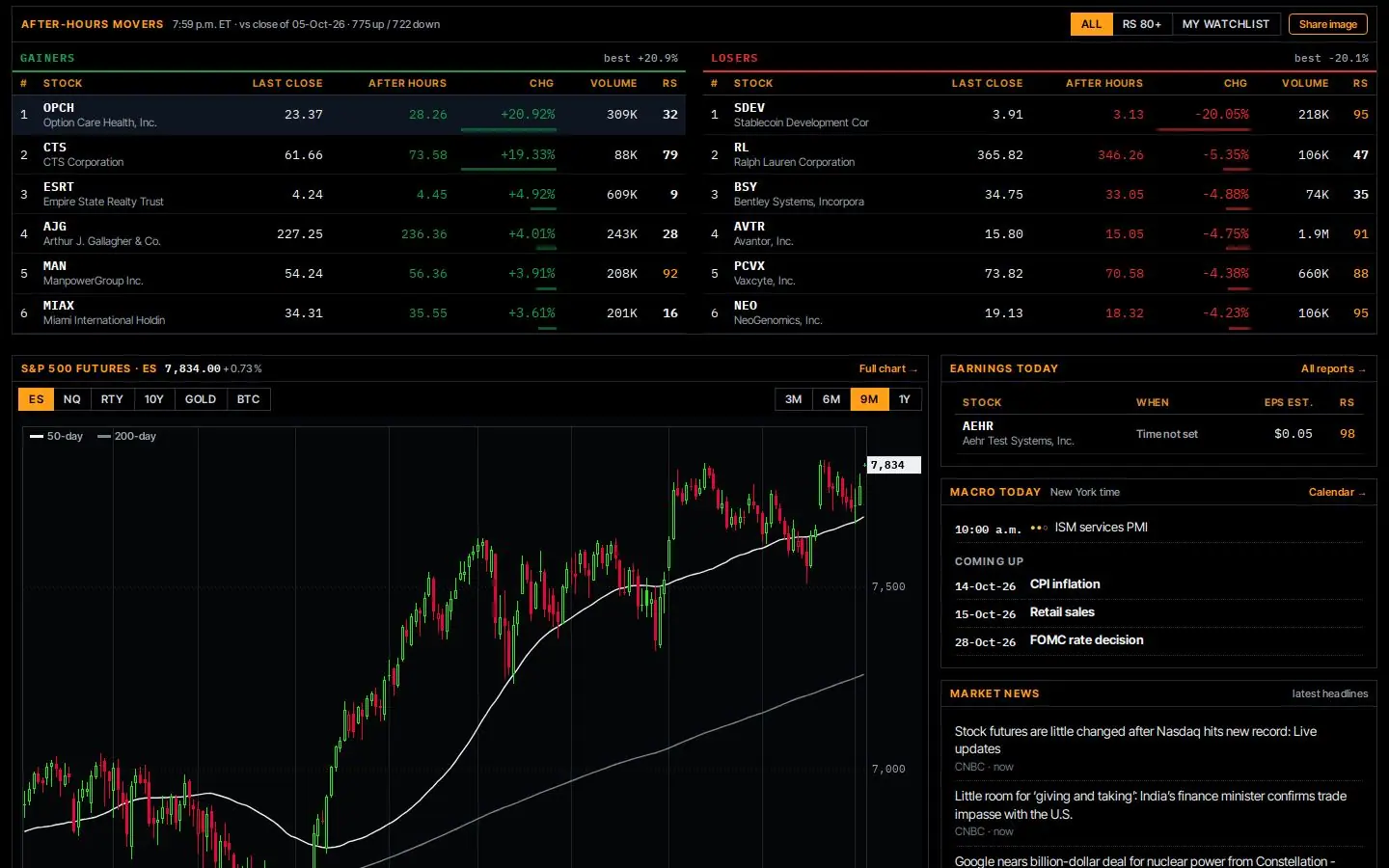The height and width of the screenshot is (868, 1389).
Task: Select the GOLD chart tab
Action: [x=201, y=399]
